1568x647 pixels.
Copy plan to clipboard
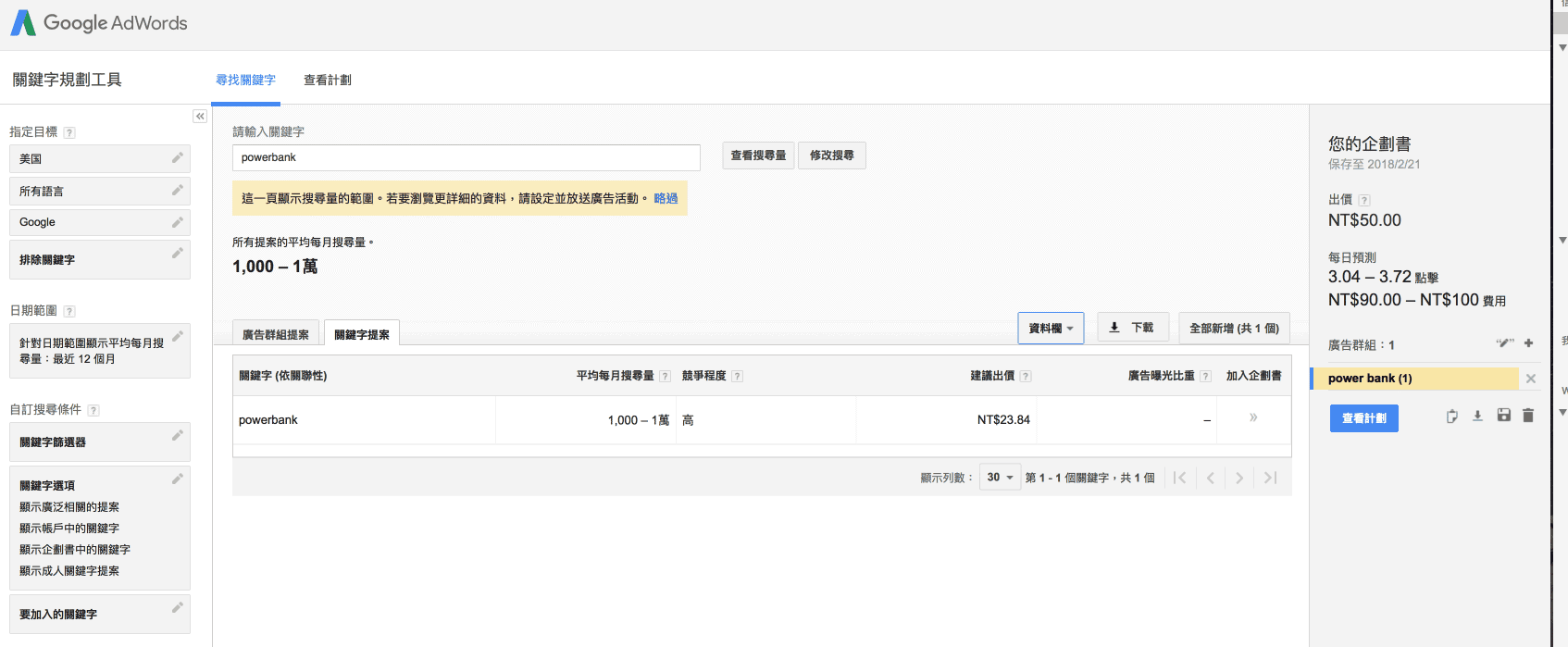[x=1452, y=417]
